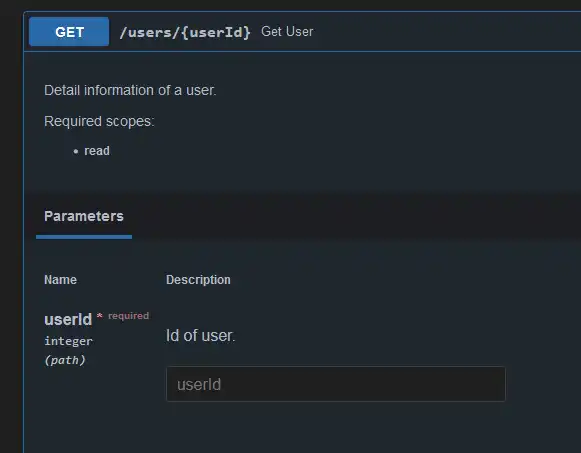This screenshot has width=581, height=453.
Task: Click the 'Id of user.' description text
Action: tap(200, 336)
